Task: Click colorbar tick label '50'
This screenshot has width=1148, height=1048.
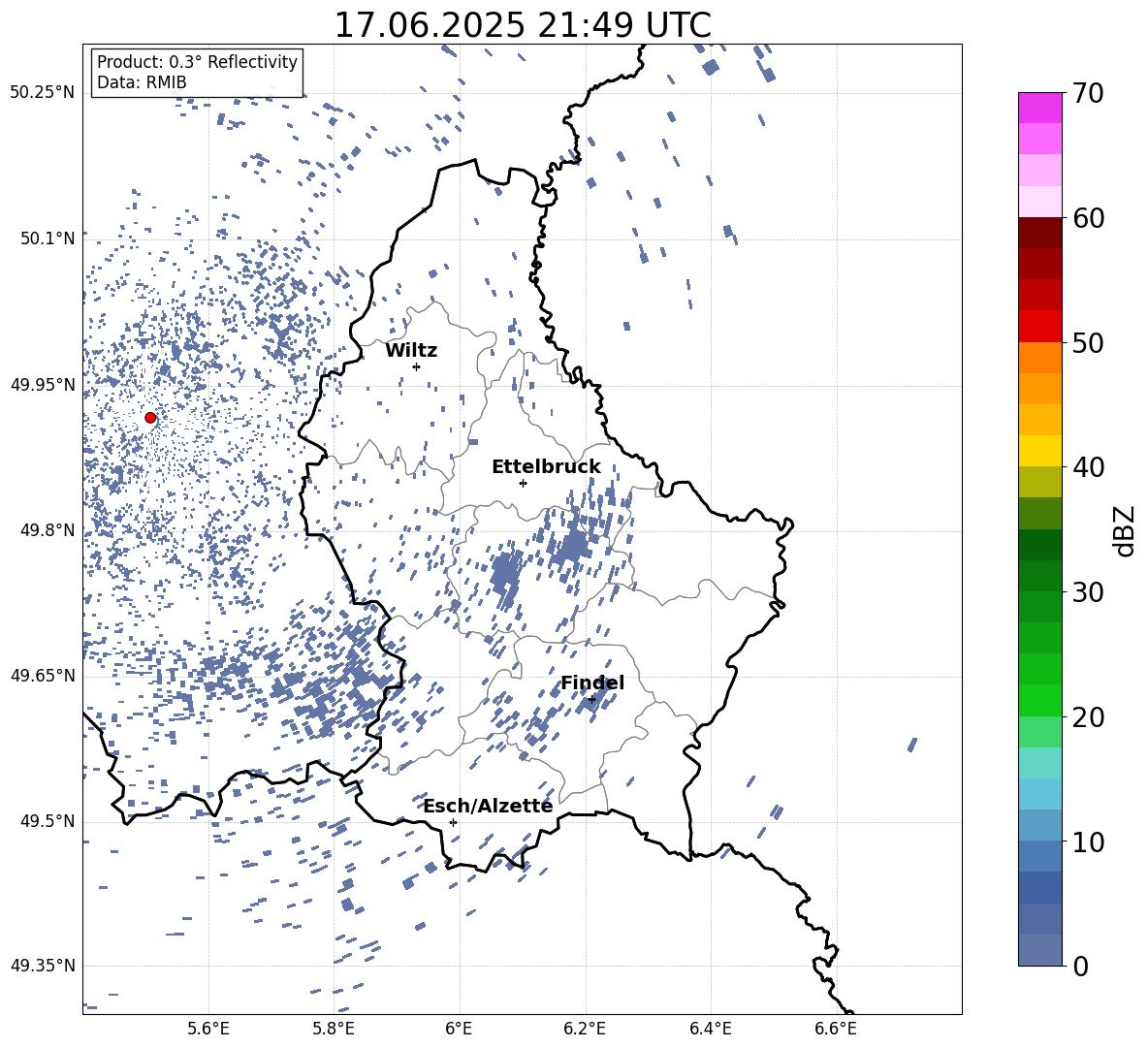Action: click(1088, 342)
